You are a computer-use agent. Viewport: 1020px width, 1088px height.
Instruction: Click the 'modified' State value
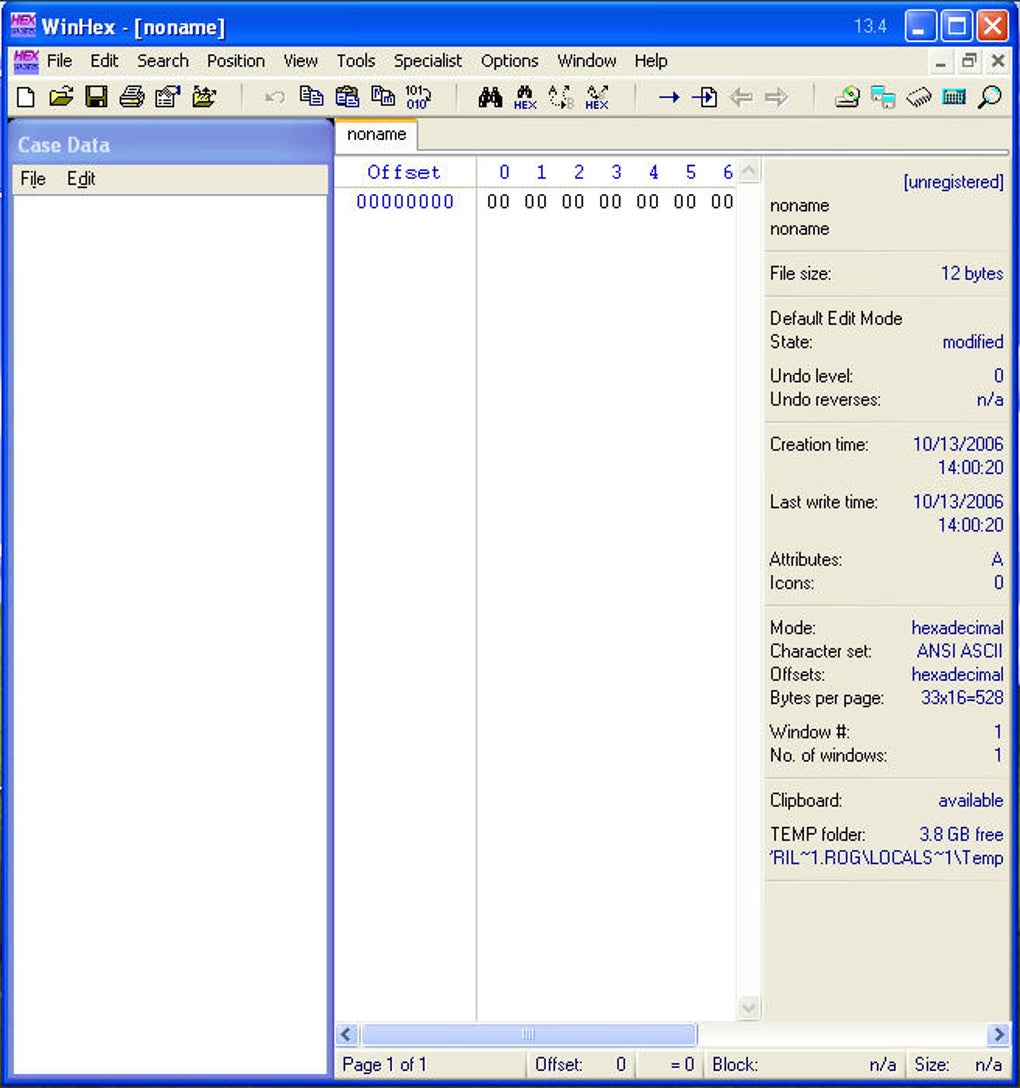click(x=973, y=342)
